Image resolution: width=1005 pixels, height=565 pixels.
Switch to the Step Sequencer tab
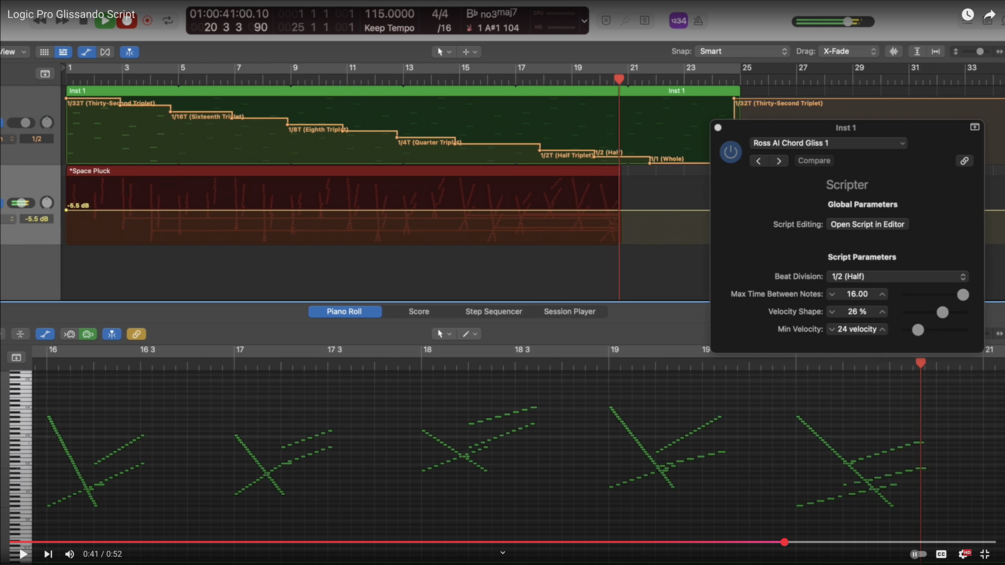coord(494,311)
